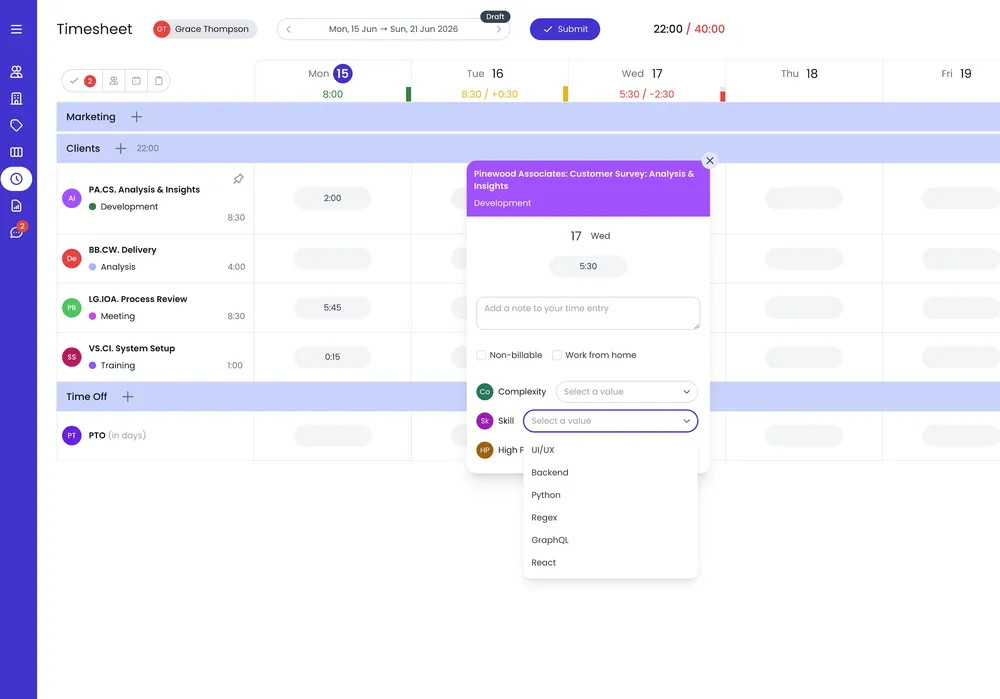Click the yellow Tuesday progress bar

pos(566,94)
